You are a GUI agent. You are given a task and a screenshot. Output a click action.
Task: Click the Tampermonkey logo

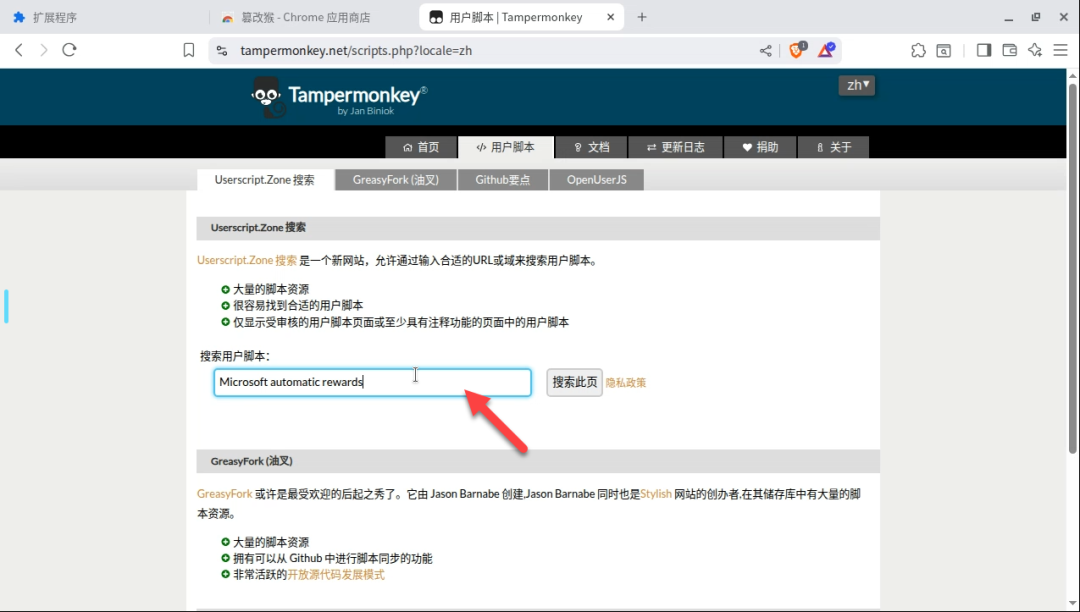tap(339, 97)
